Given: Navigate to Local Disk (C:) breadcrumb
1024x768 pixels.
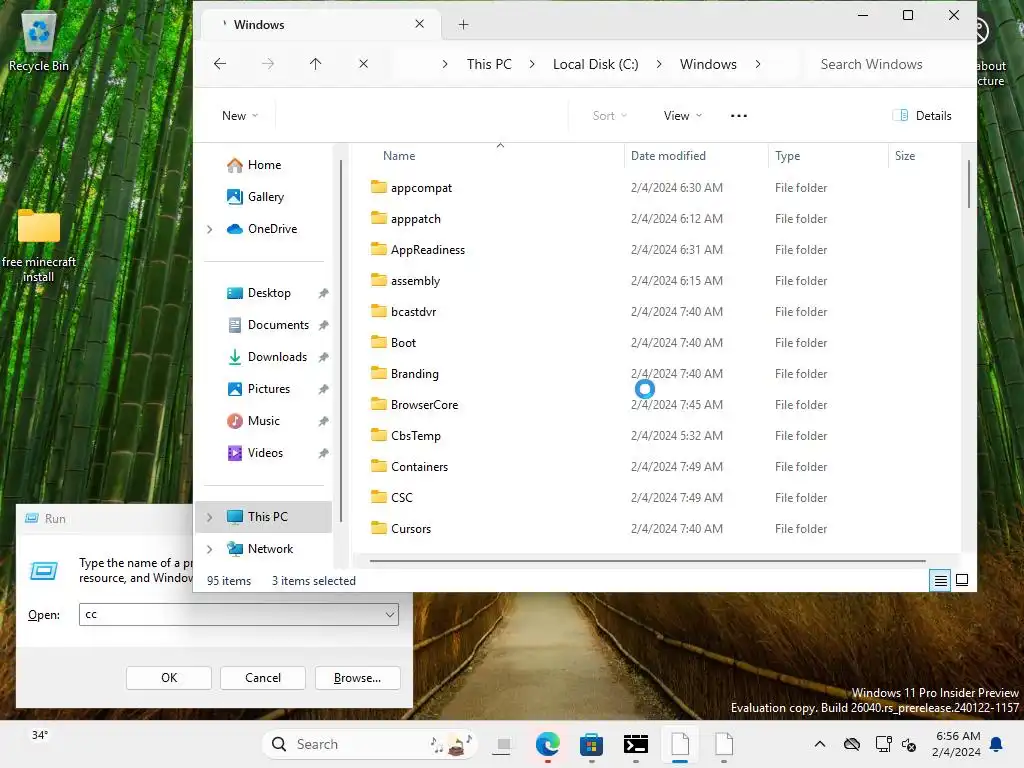Looking at the screenshot, I should (x=596, y=64).
